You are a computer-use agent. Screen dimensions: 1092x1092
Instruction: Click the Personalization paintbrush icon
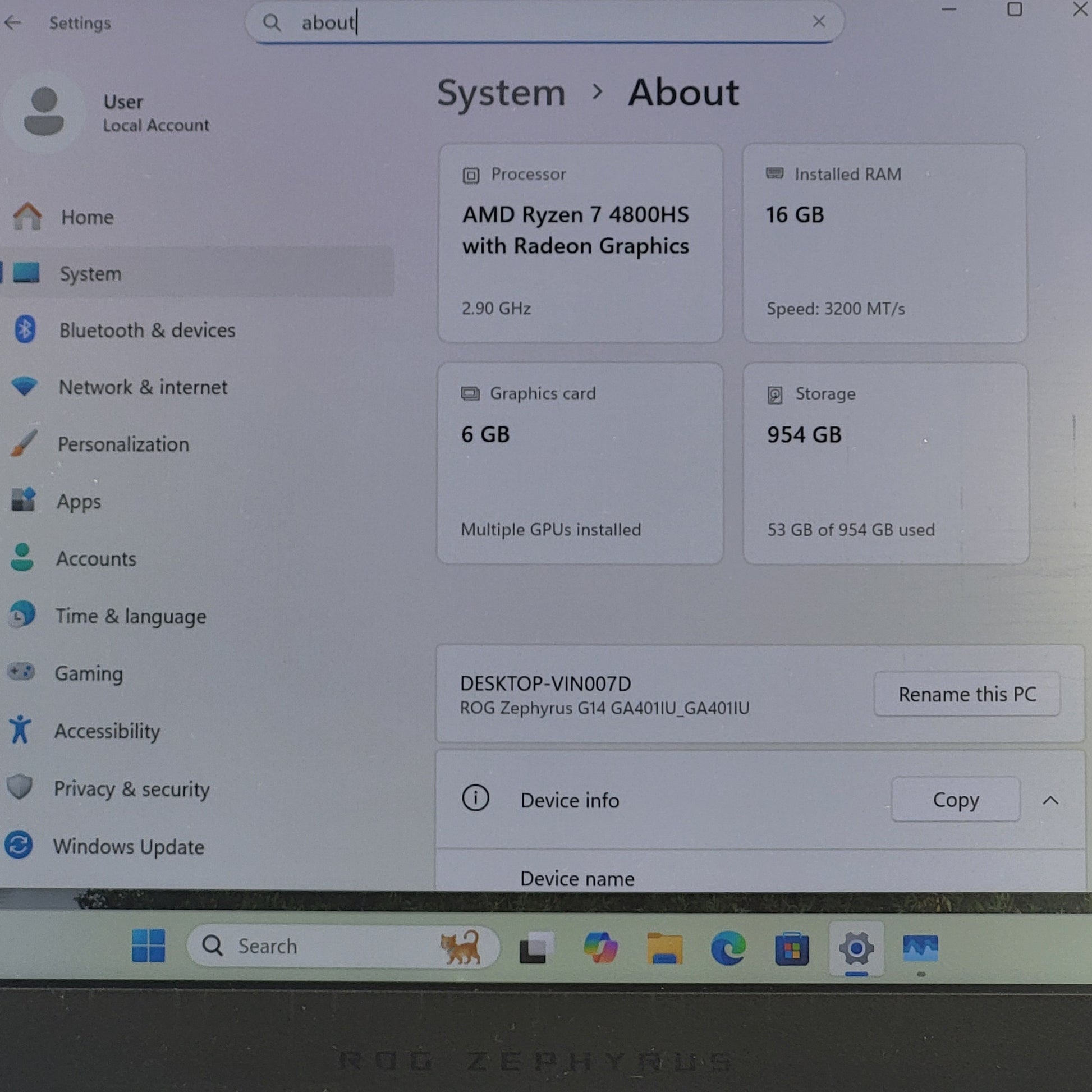pyautogui.click(x=24, y=443)
